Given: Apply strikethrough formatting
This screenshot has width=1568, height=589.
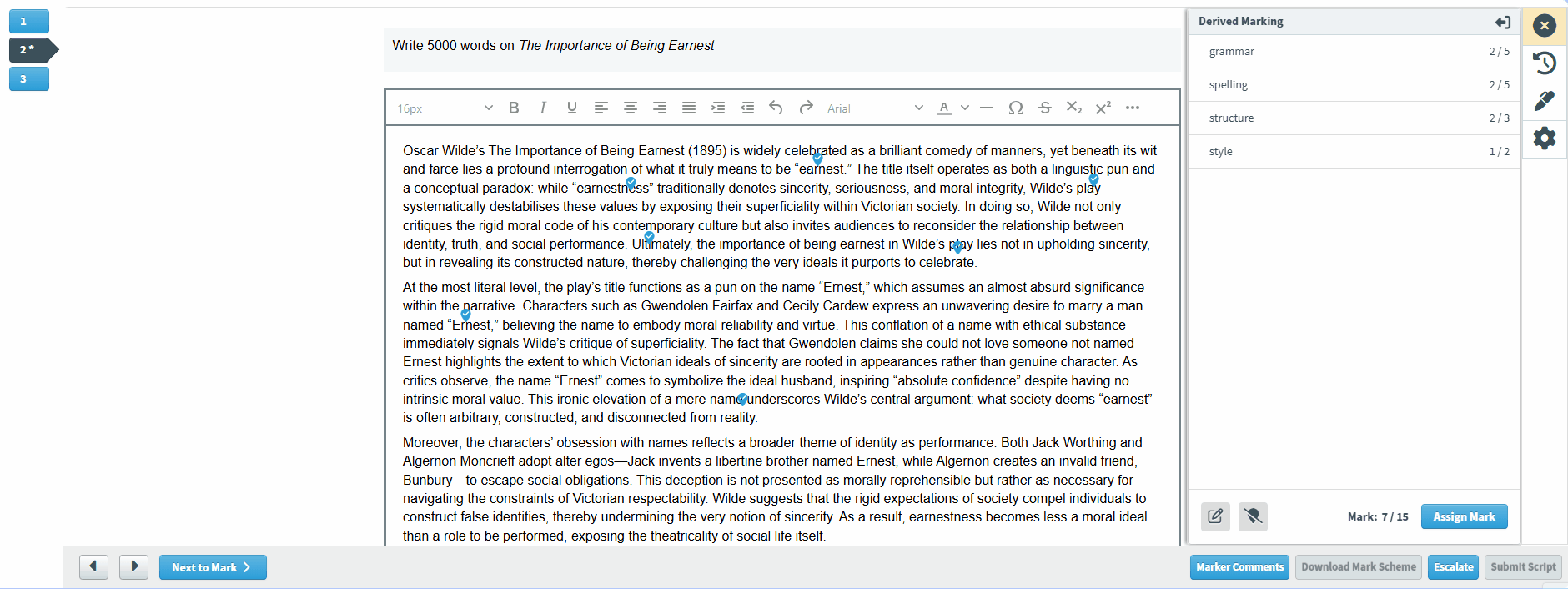Looking at the screenshot, I should (x=1044, y=108).
